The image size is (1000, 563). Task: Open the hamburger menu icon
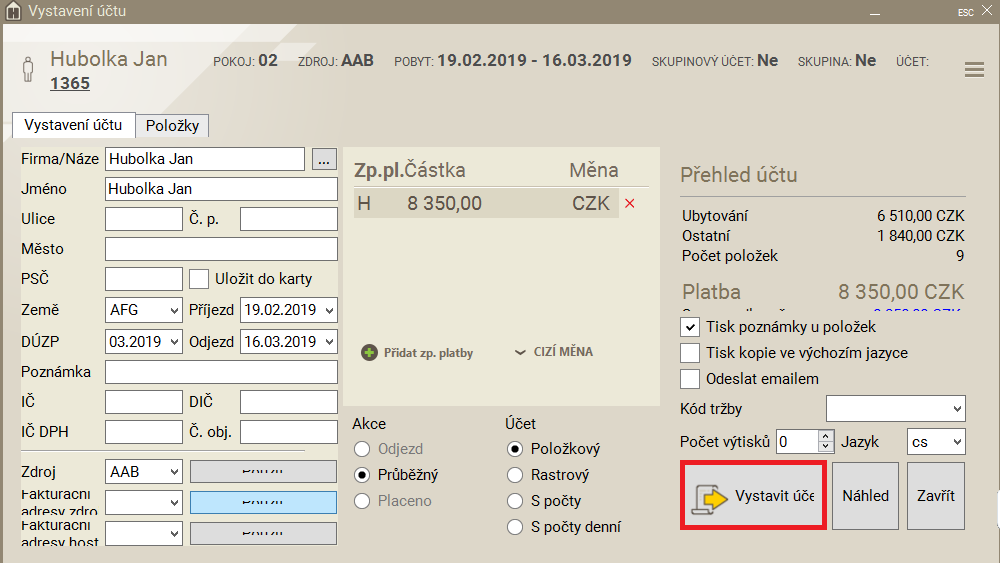pyautogui.click(x=974, y=69)
